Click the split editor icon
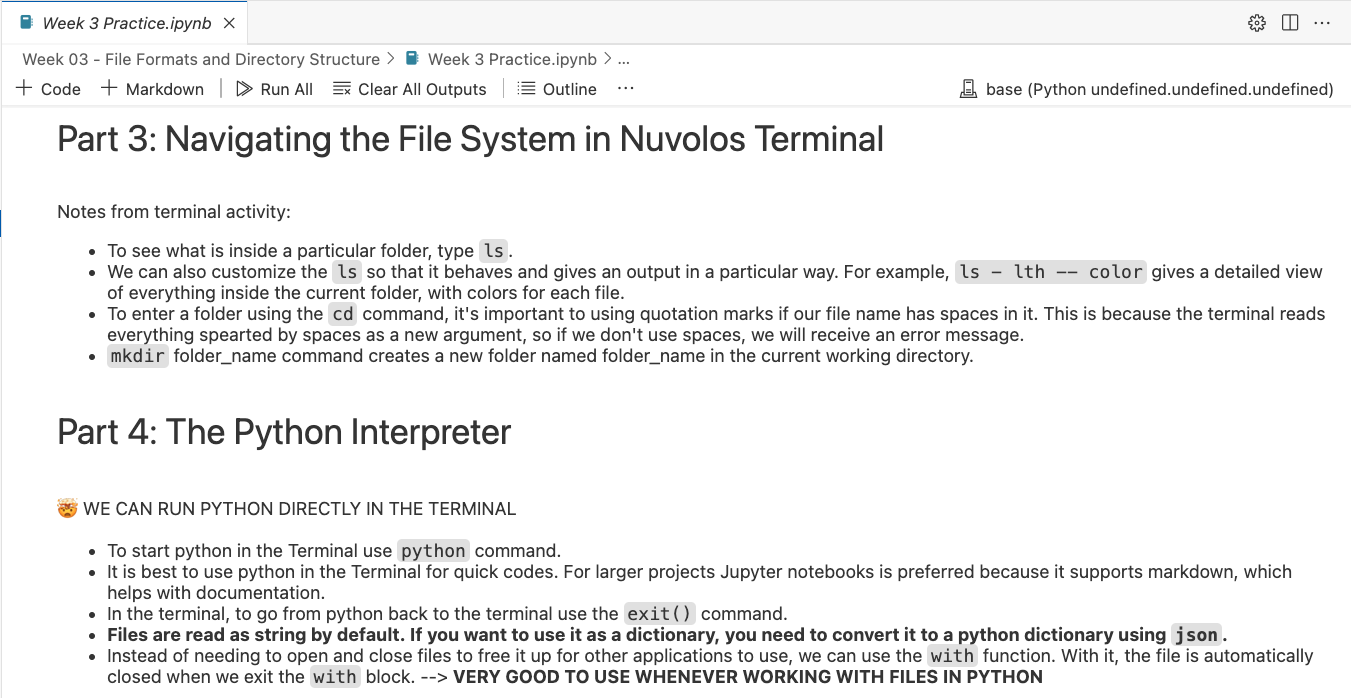Screen dimensions: 1351x698 pos(1290,23)
